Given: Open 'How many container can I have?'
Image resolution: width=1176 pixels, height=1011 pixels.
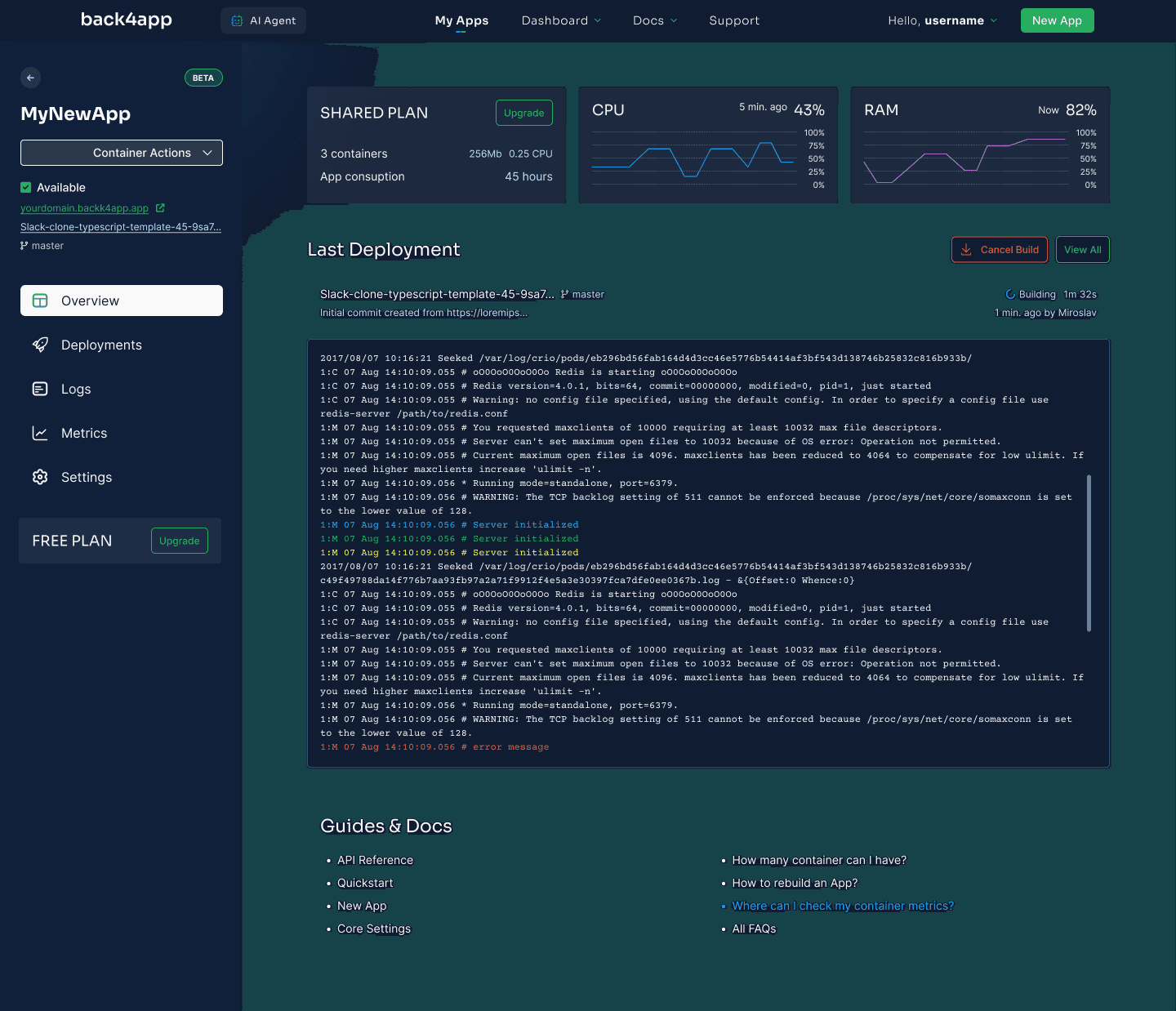Looking at the screenshot, I should pyautogui.click(x=819, y=860).
